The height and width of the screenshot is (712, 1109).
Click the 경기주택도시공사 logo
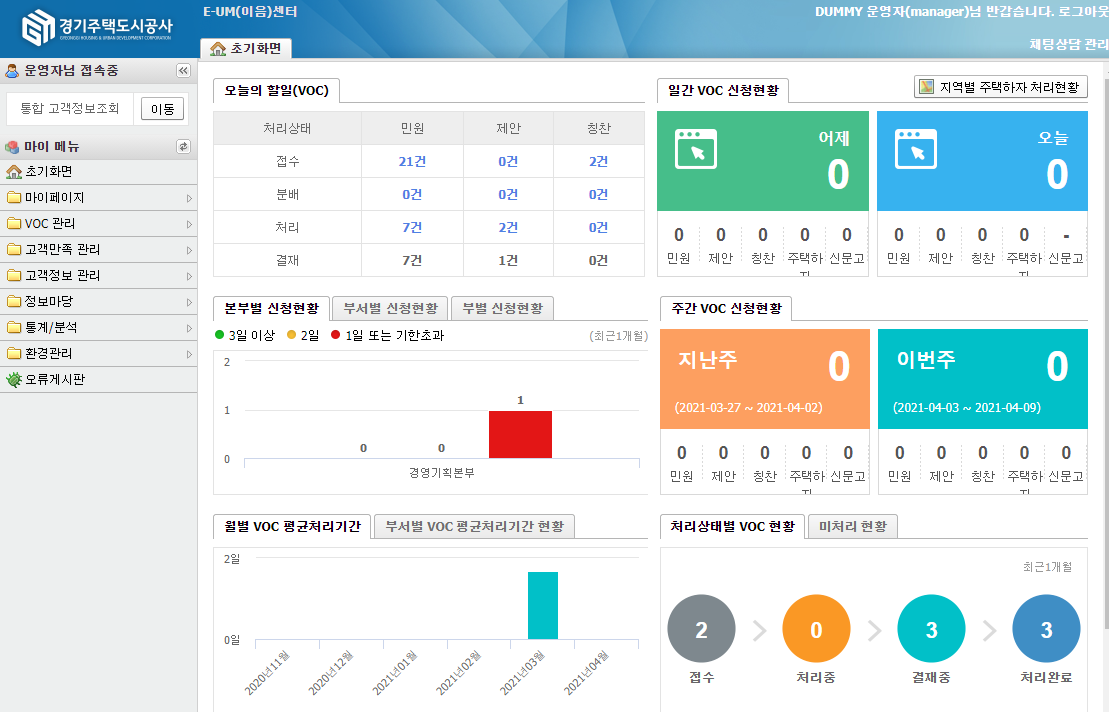pyautogui.click(x=96, y=28)
